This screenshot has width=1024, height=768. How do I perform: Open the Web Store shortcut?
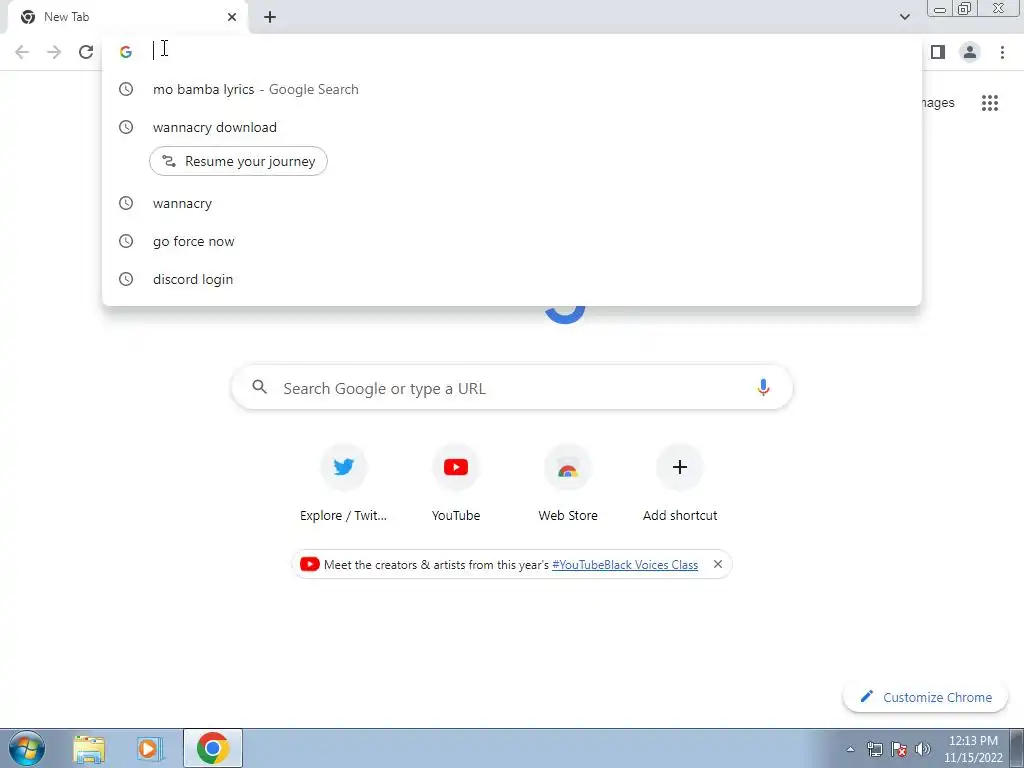[x=568, y=484]
